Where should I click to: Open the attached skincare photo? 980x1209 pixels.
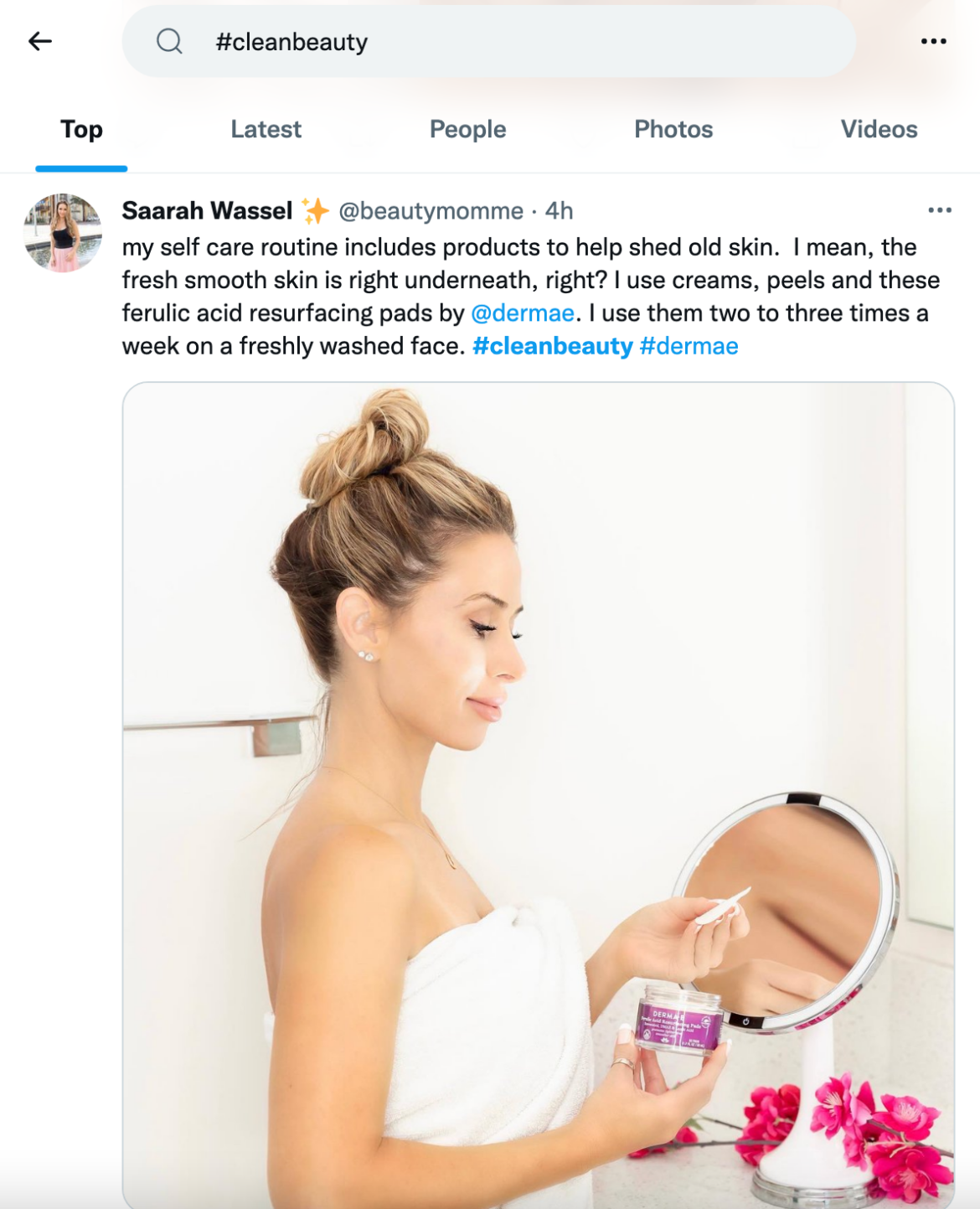[536, 796]
